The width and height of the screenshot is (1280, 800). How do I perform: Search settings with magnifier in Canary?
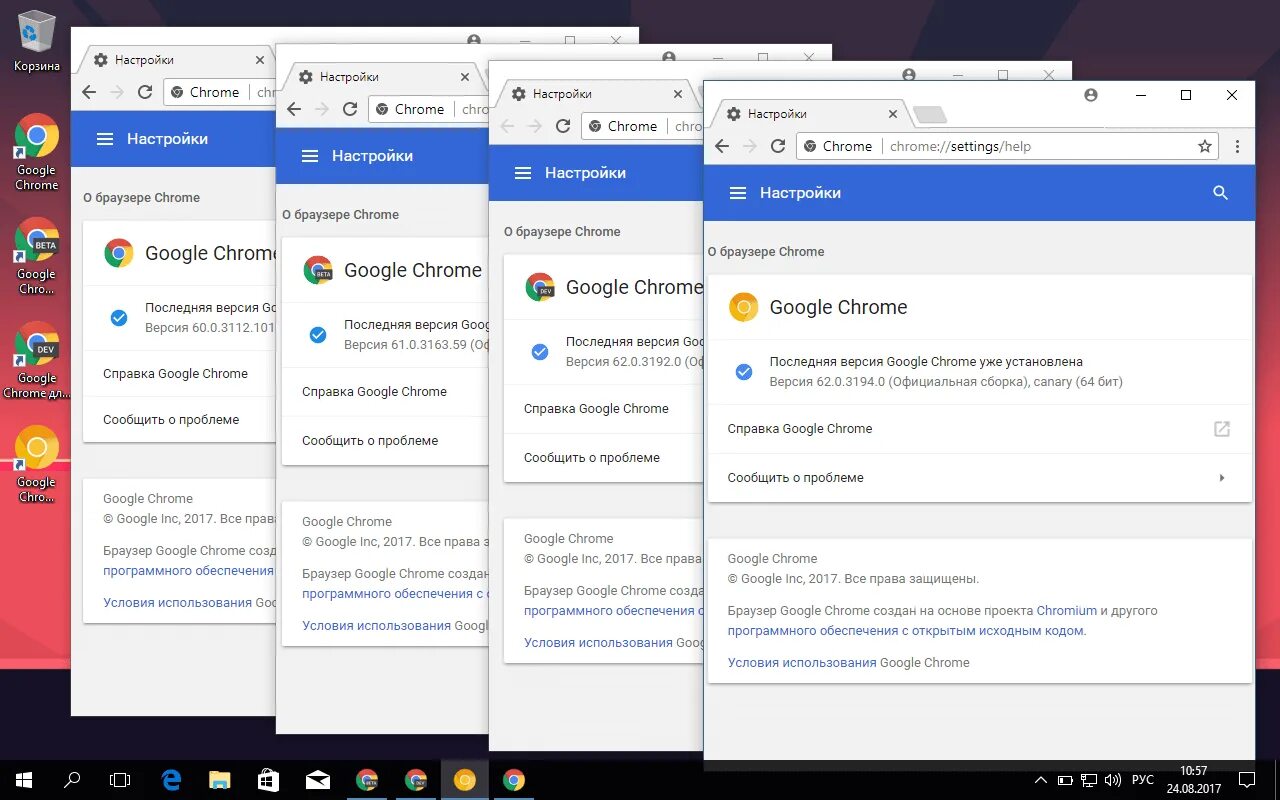pyautogui.click(x=1220, y=193)
